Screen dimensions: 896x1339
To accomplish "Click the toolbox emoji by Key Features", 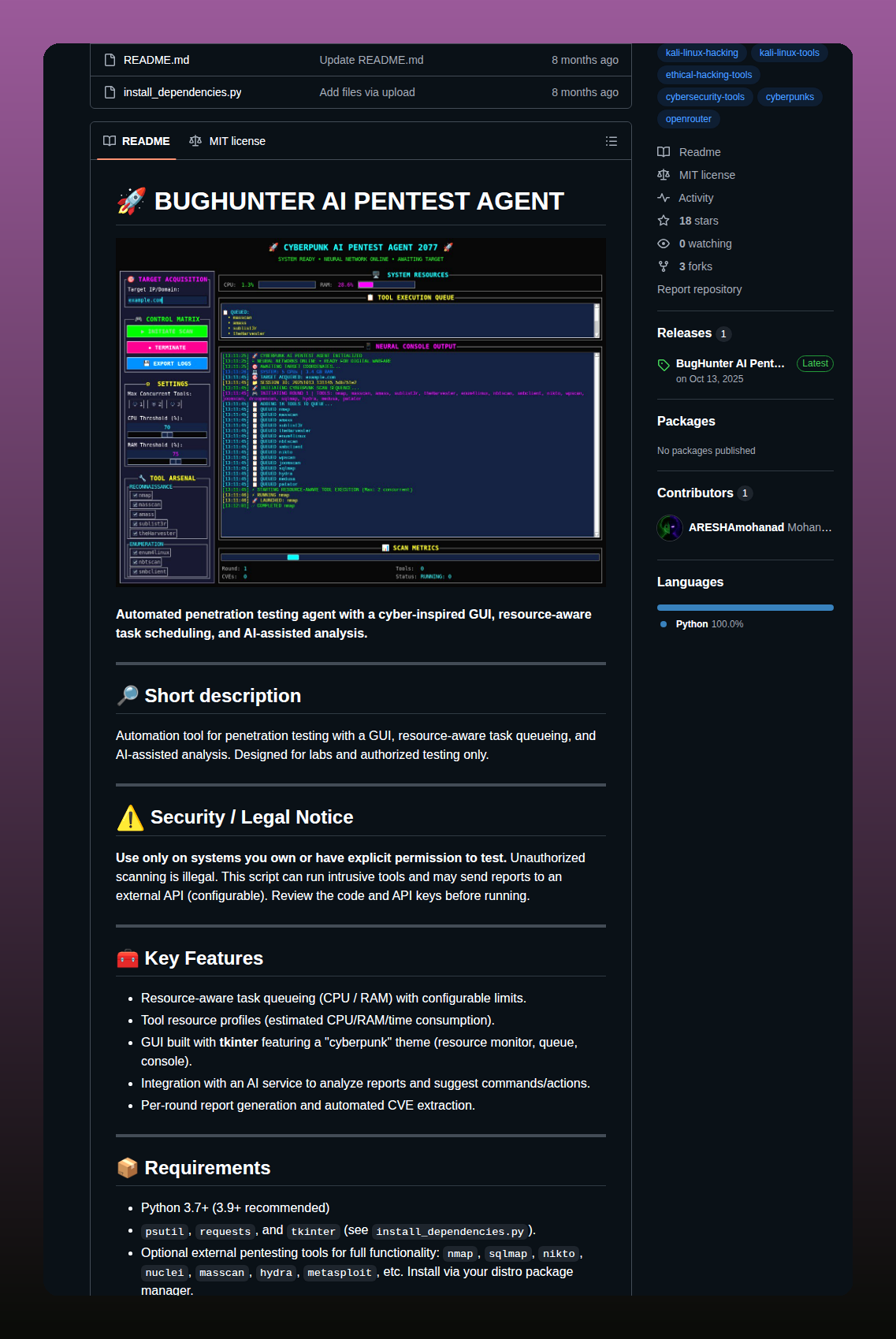I will tap(127, 958).
